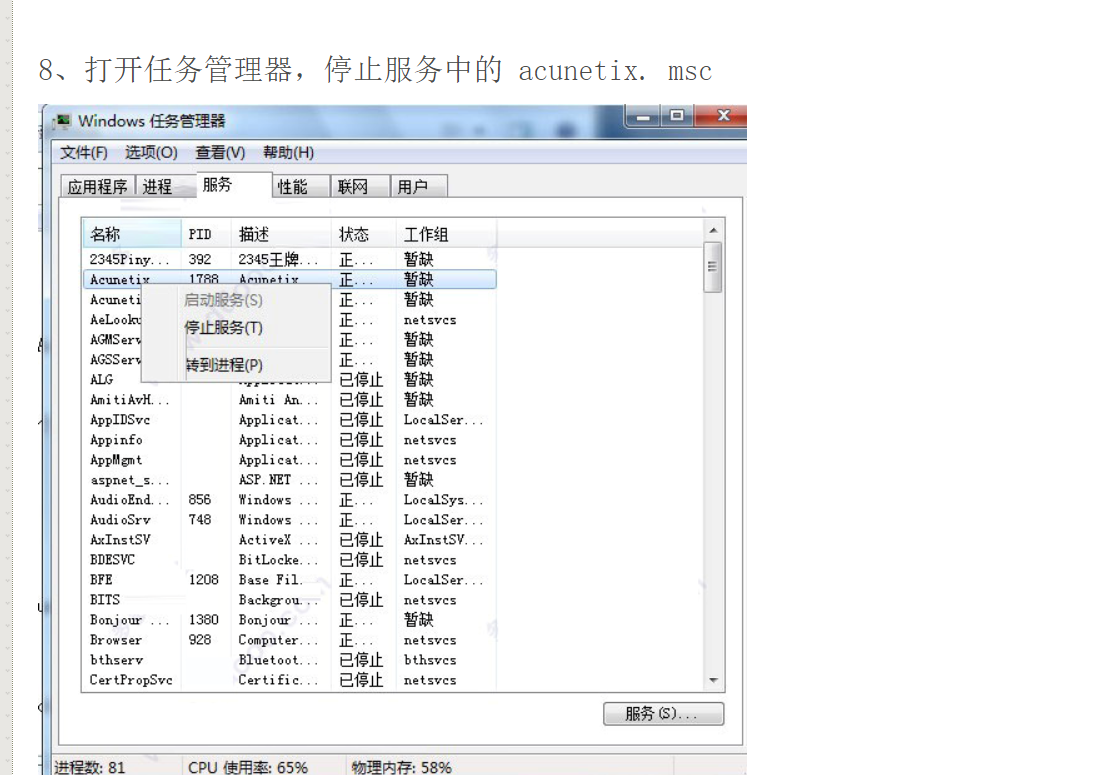The width and height of the screenshot is (1114, 775).
Task: Select the AppMgmt service row
Action: (290, 460)
